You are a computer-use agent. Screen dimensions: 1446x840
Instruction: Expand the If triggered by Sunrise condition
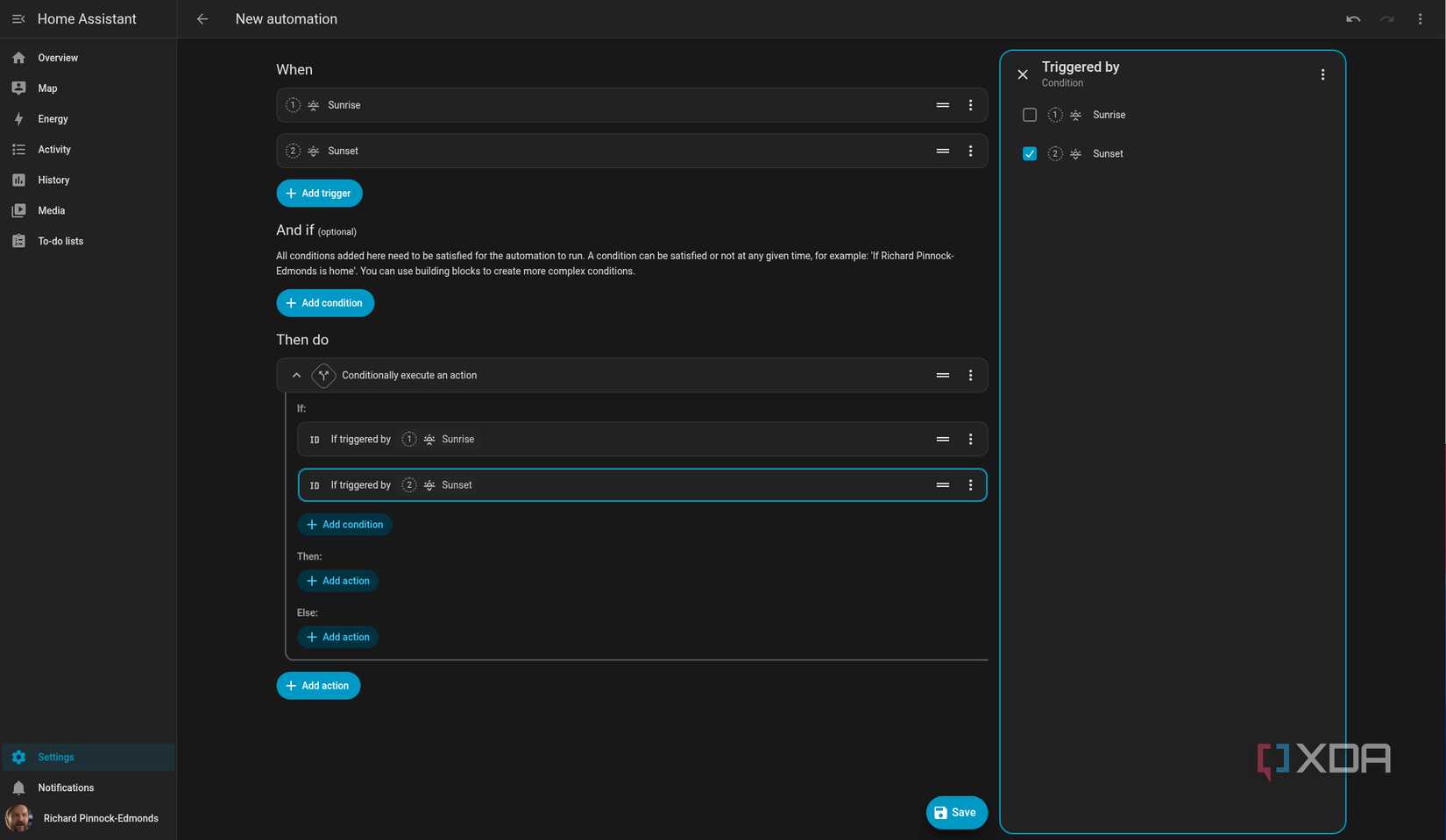642,439
